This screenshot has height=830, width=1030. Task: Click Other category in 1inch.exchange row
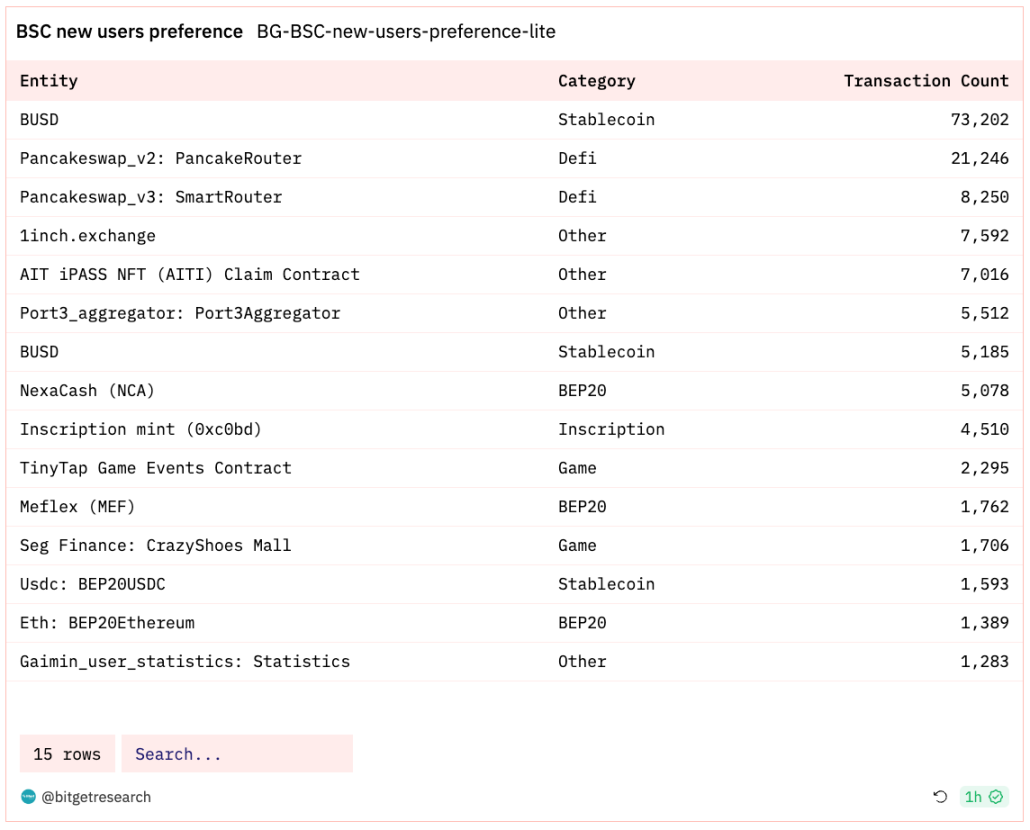point(582,236)
